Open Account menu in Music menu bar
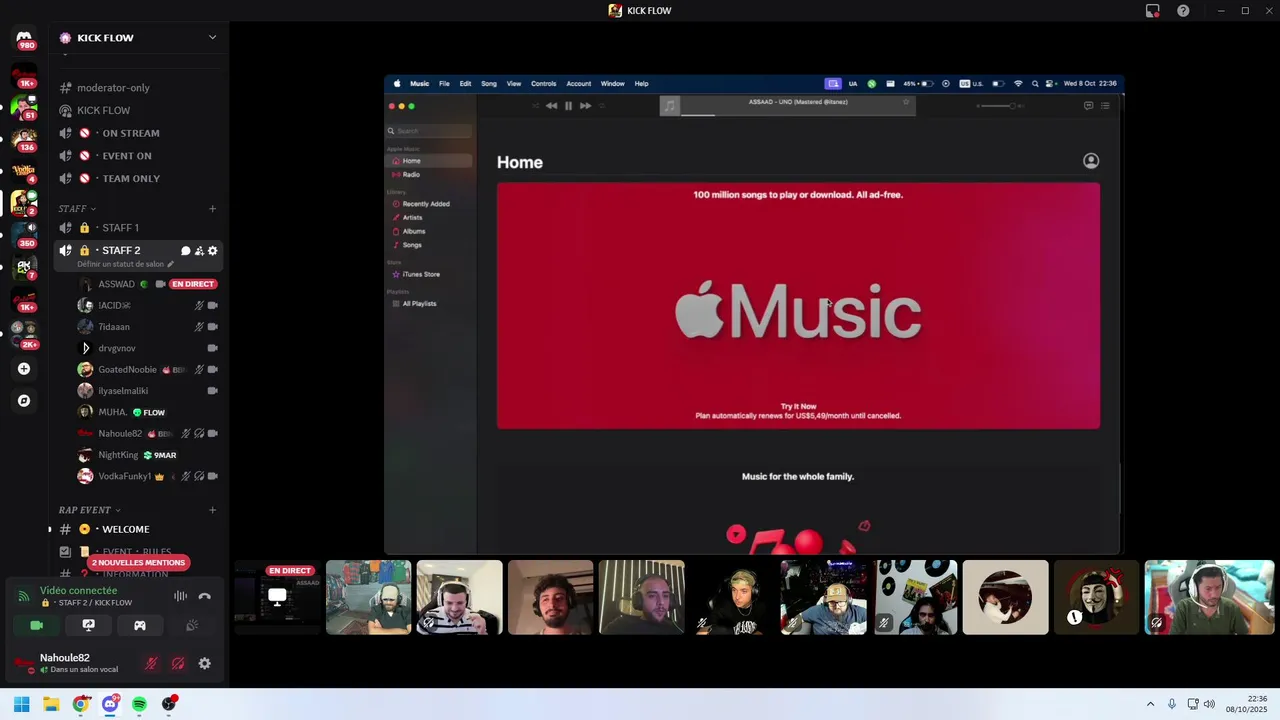The image size is (1280, 720). [x=578, y=84]
